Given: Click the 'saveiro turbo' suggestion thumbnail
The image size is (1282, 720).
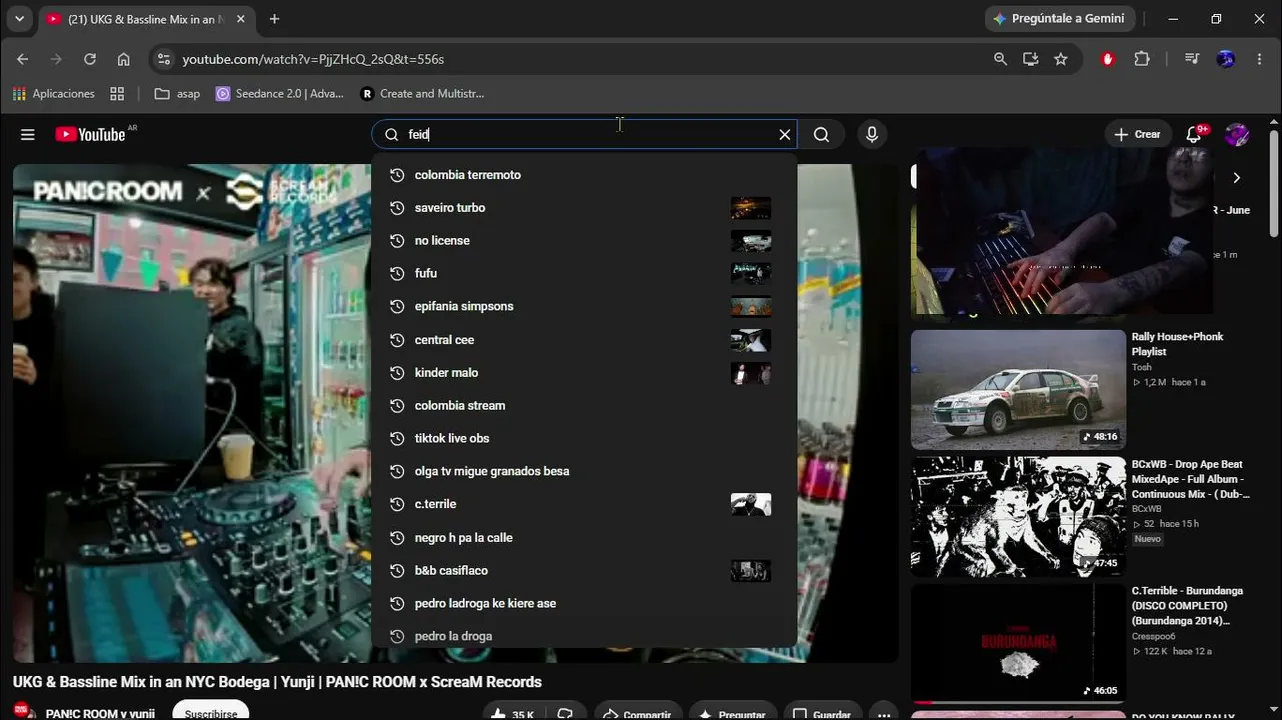Looking at the screenshot, I should coord(750,208).
